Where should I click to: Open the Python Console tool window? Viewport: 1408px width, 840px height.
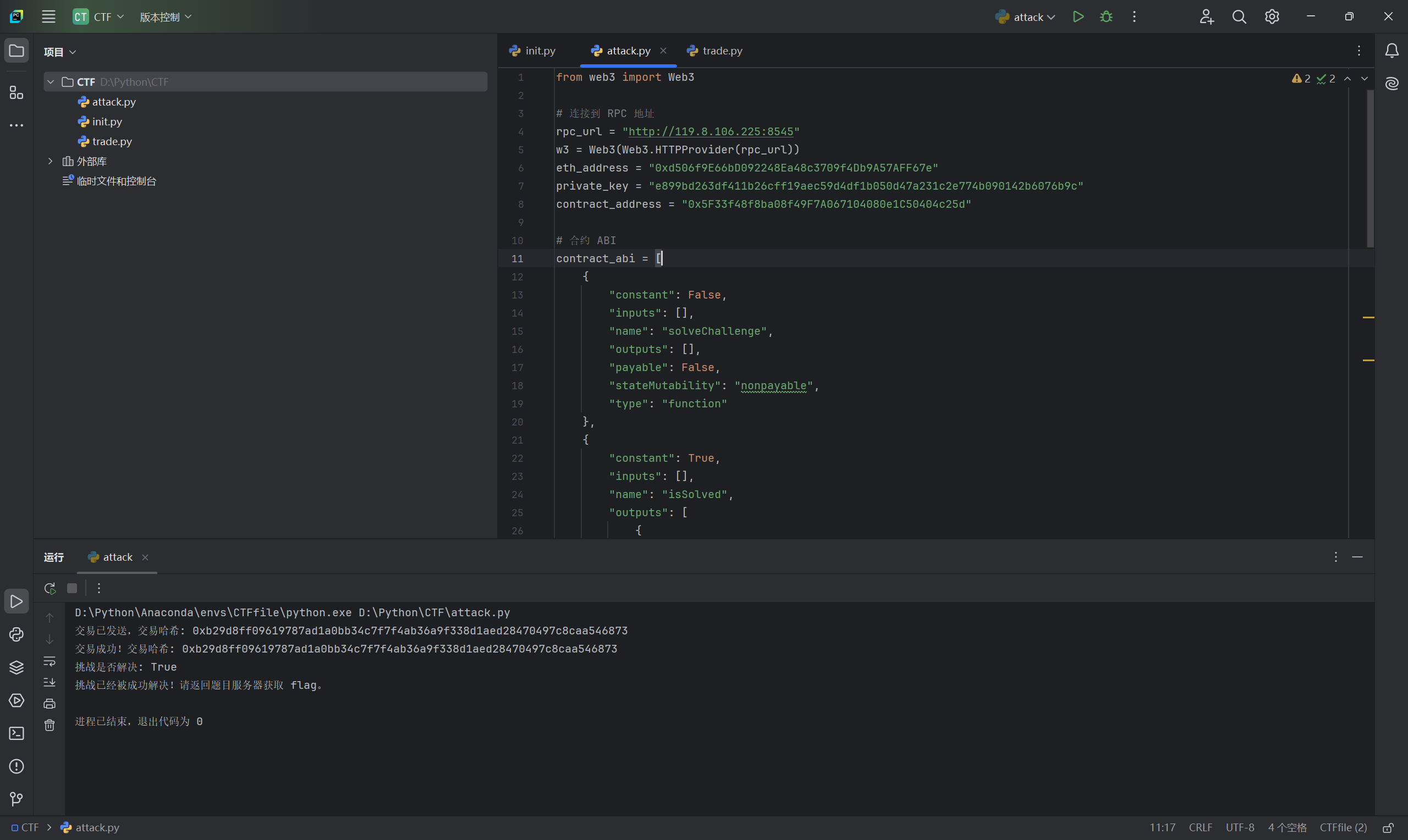16,634
